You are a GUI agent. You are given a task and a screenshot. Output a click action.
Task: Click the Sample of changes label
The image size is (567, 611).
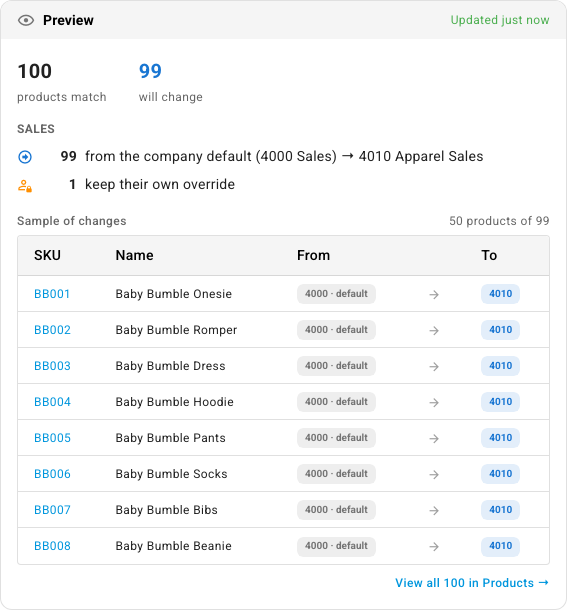[72, 221]
